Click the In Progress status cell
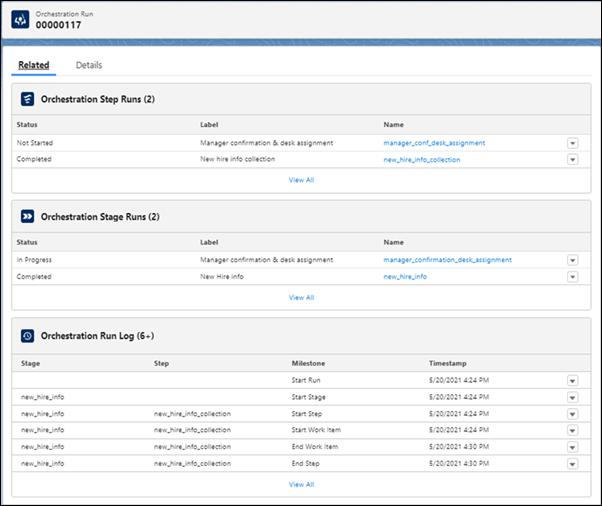 tap(34, 260)
